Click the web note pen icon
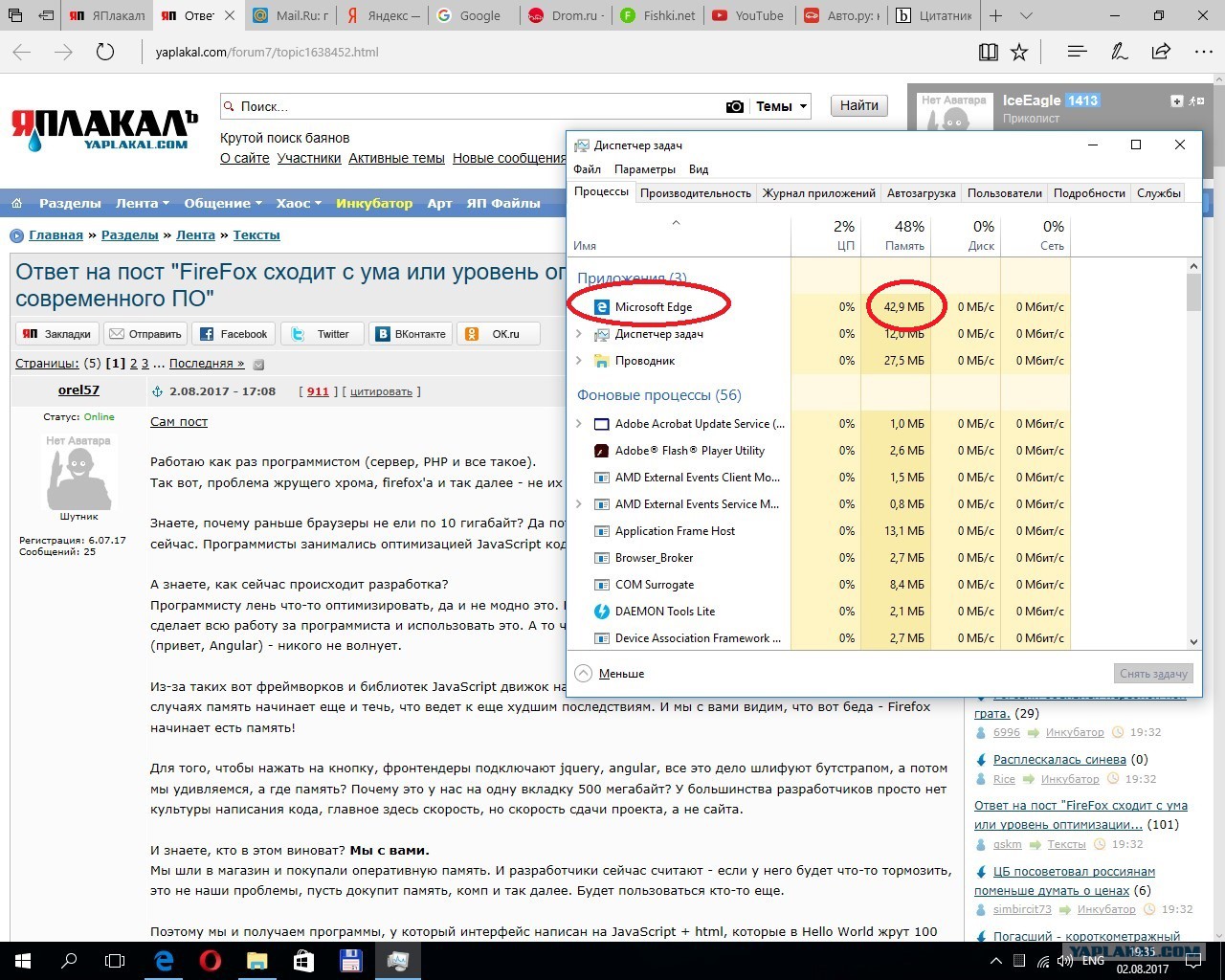The height and width of the screenshot is (980, 1225). pos(1119,53)
